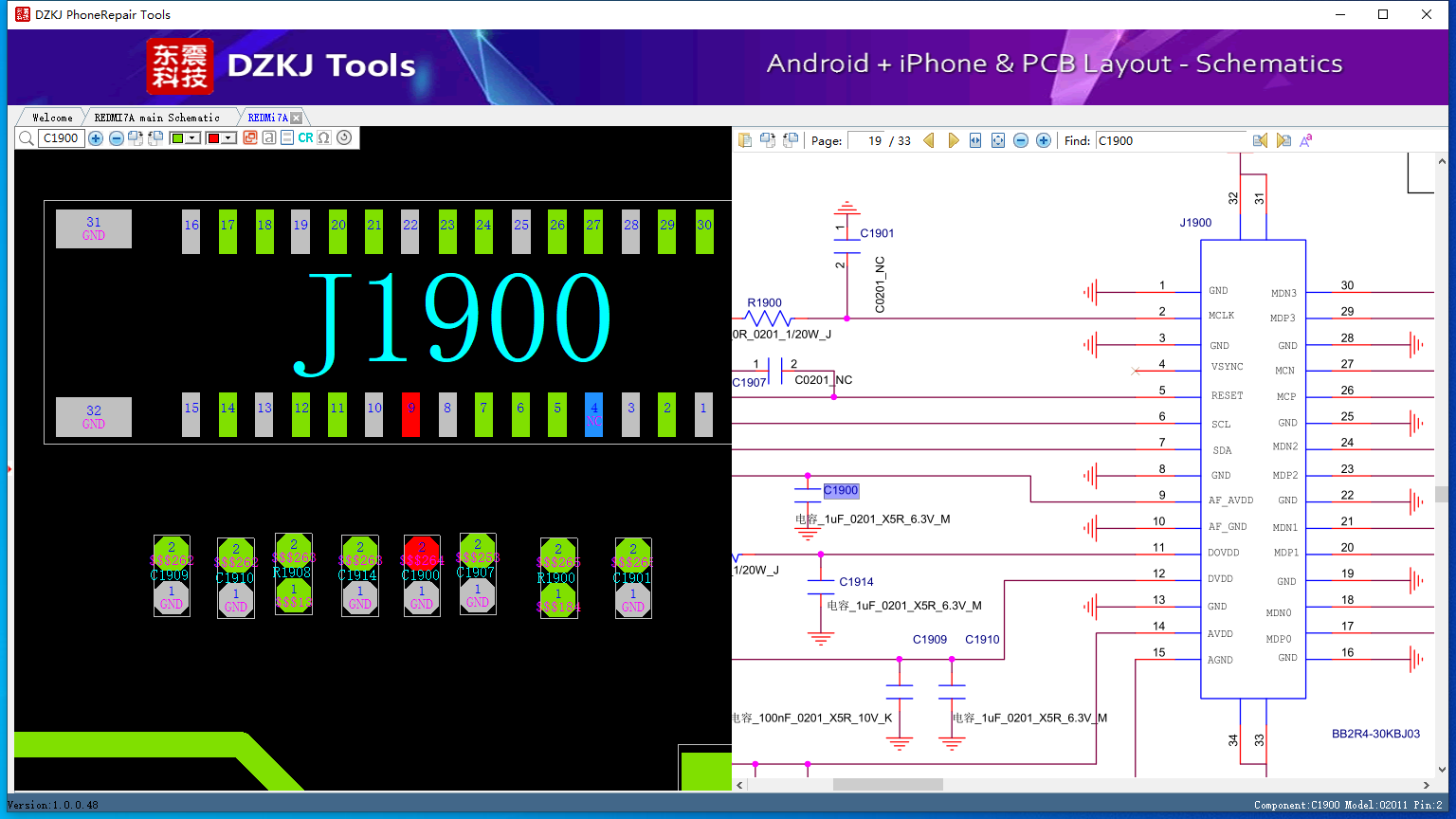Go to the next schematic page
Image resolution: width=1456 pixels, height=819 pixels.
coord(953,140)
